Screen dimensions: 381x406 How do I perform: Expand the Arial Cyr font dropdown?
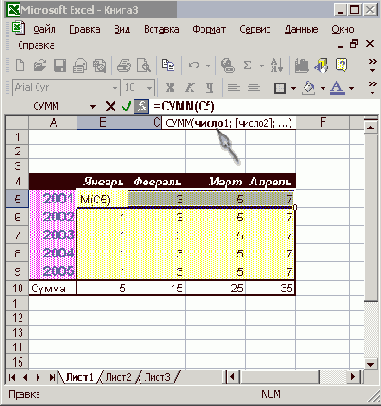[115, 88]
